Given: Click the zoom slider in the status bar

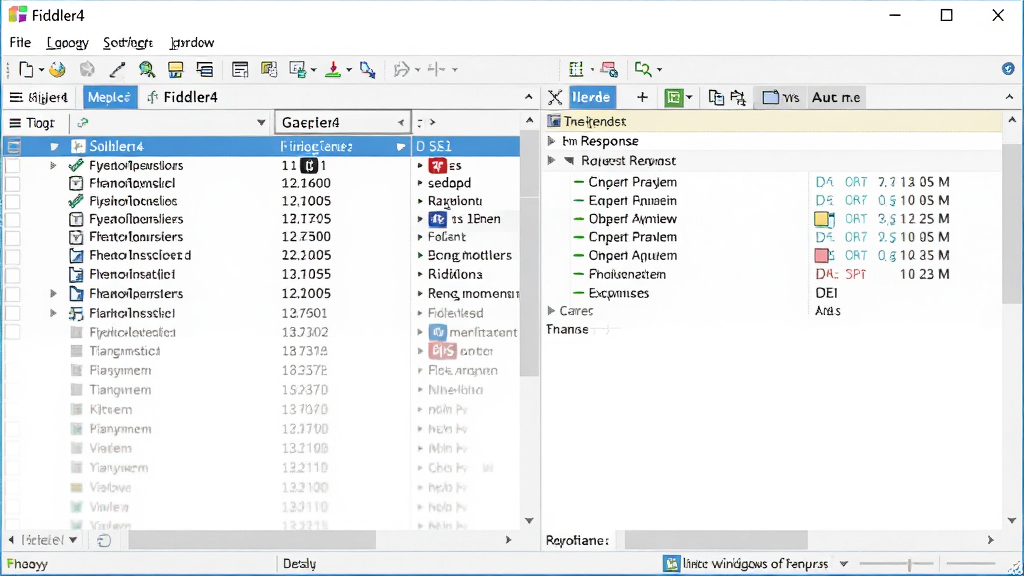Looking at the screenshot, I should (x=908, y=564).
